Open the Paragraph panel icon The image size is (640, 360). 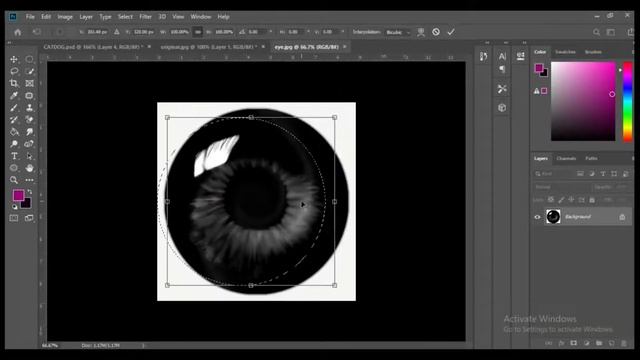(x=502, y=69)
